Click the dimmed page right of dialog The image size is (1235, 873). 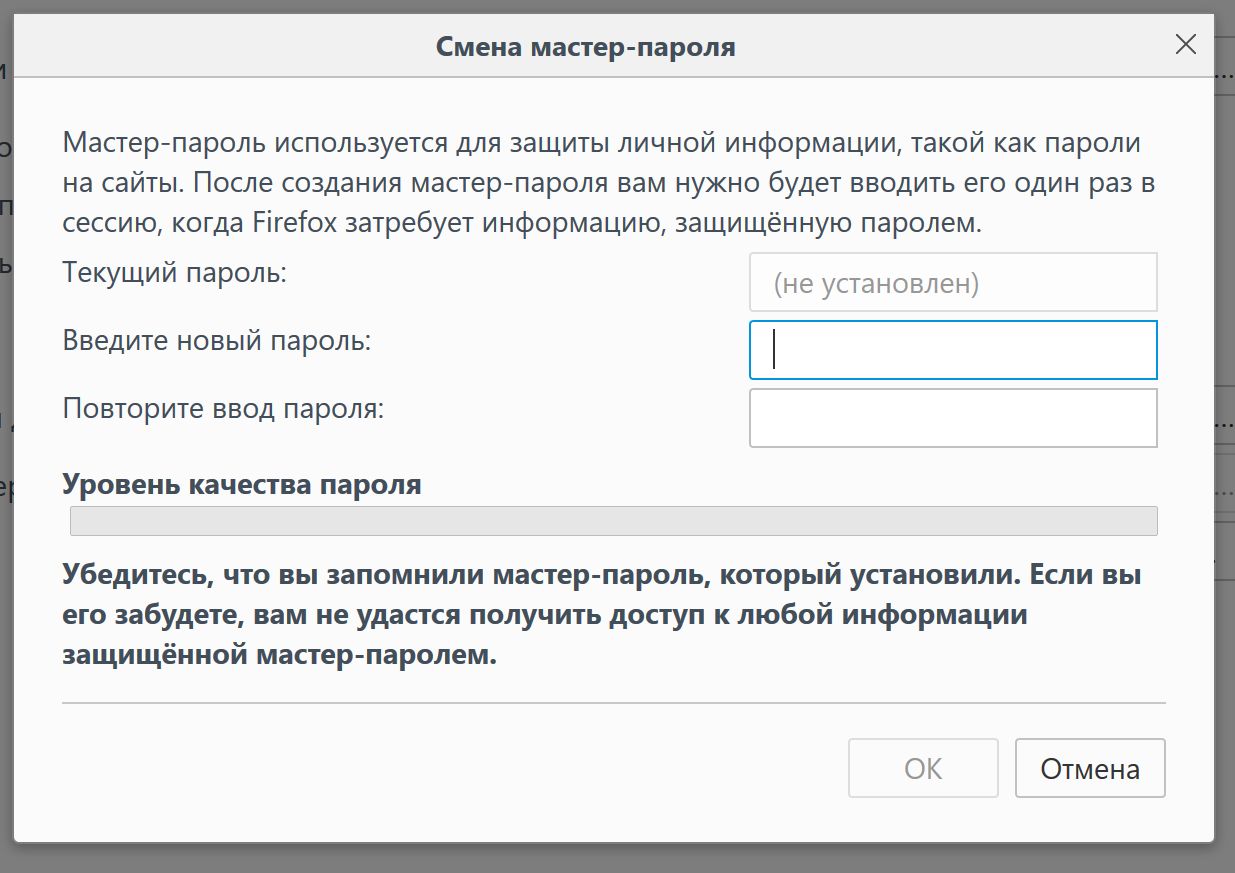point(1225,300)
